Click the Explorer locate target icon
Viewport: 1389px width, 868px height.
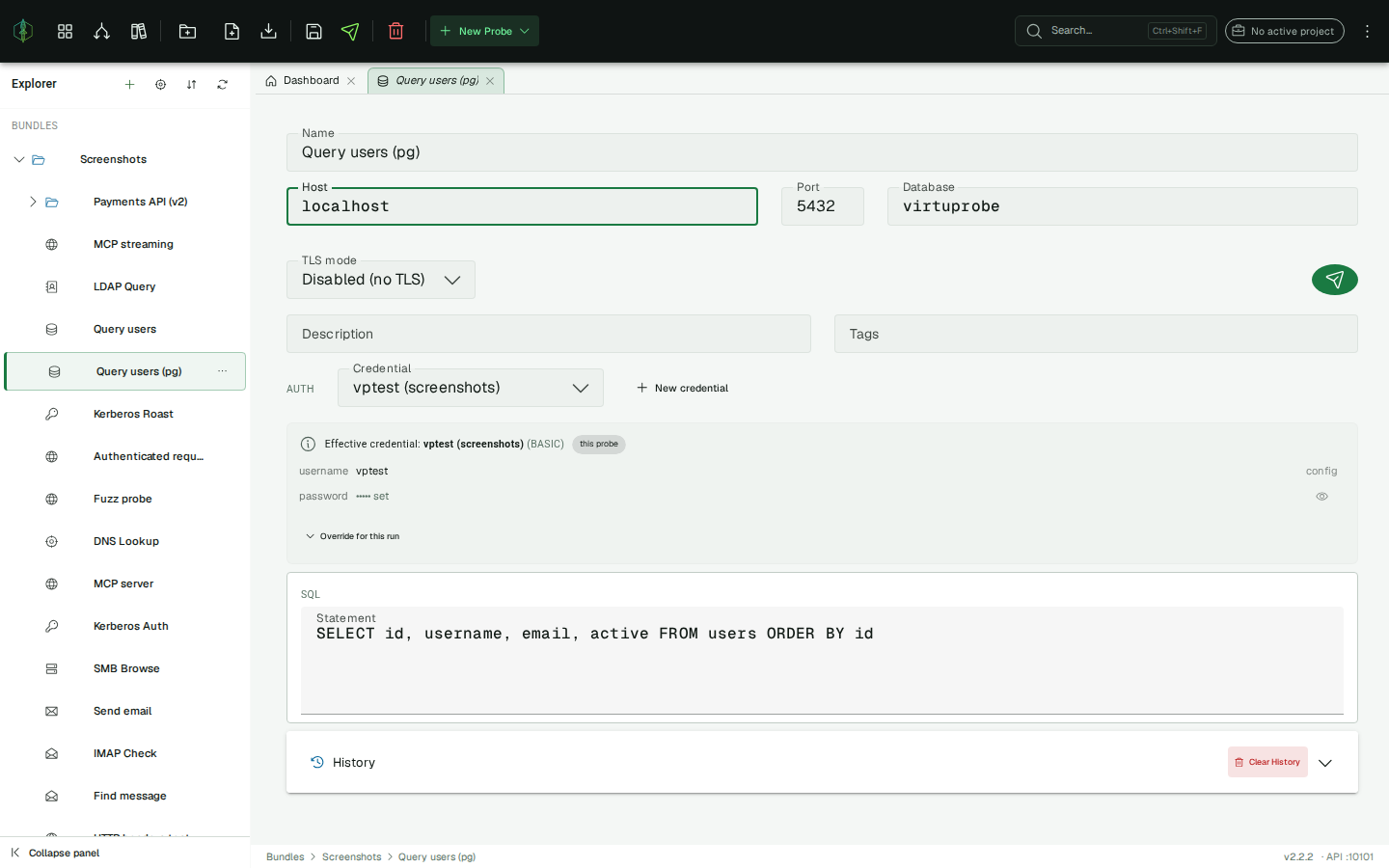161,85
